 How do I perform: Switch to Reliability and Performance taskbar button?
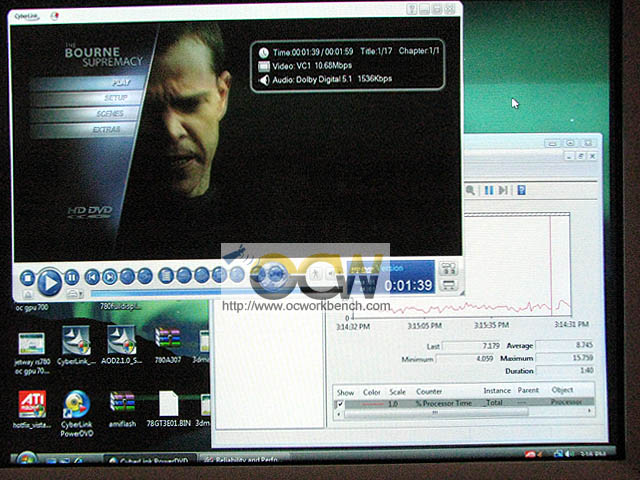point(242,460)
